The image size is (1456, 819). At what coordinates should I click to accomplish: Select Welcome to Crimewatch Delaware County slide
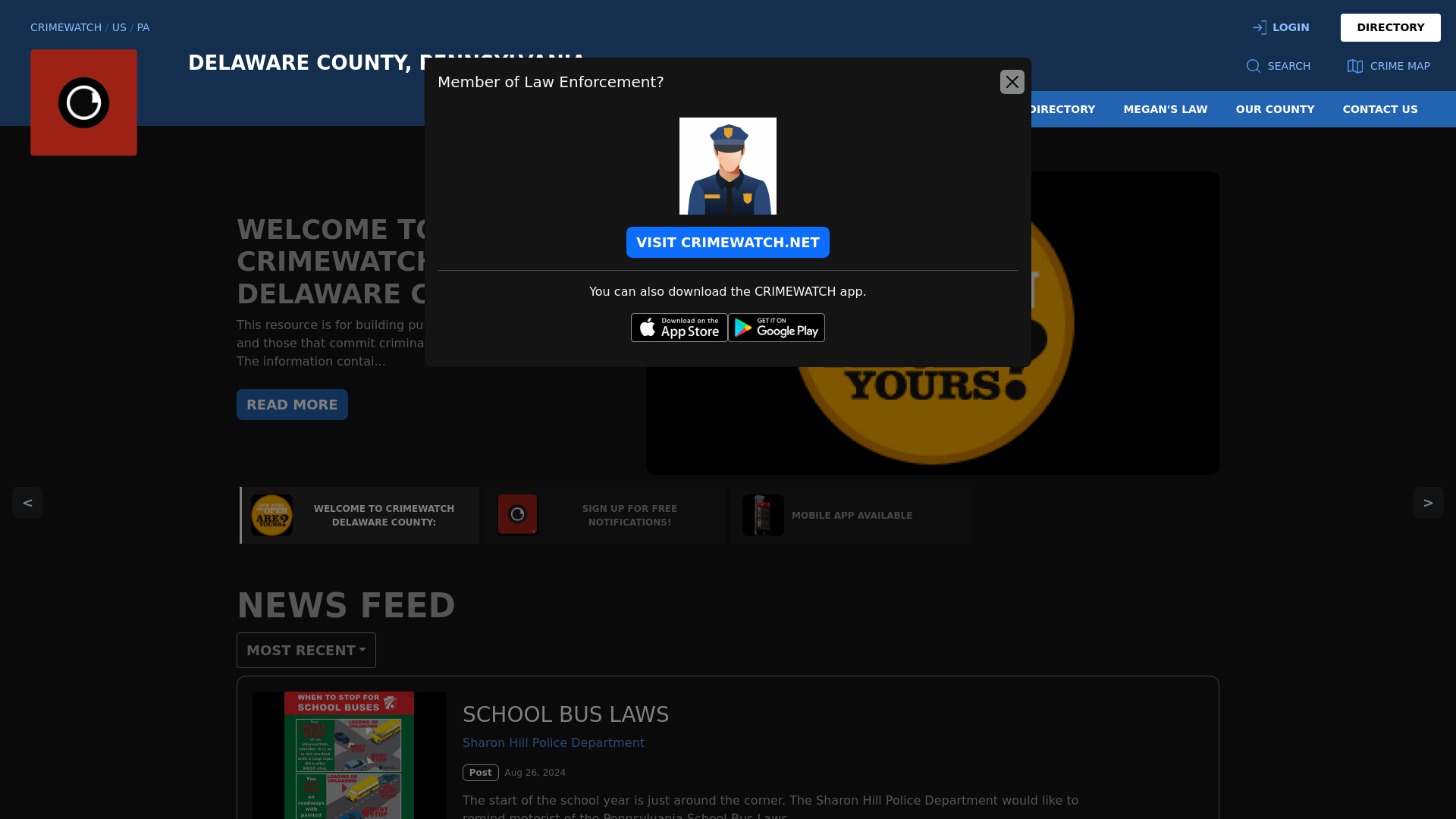359,515
